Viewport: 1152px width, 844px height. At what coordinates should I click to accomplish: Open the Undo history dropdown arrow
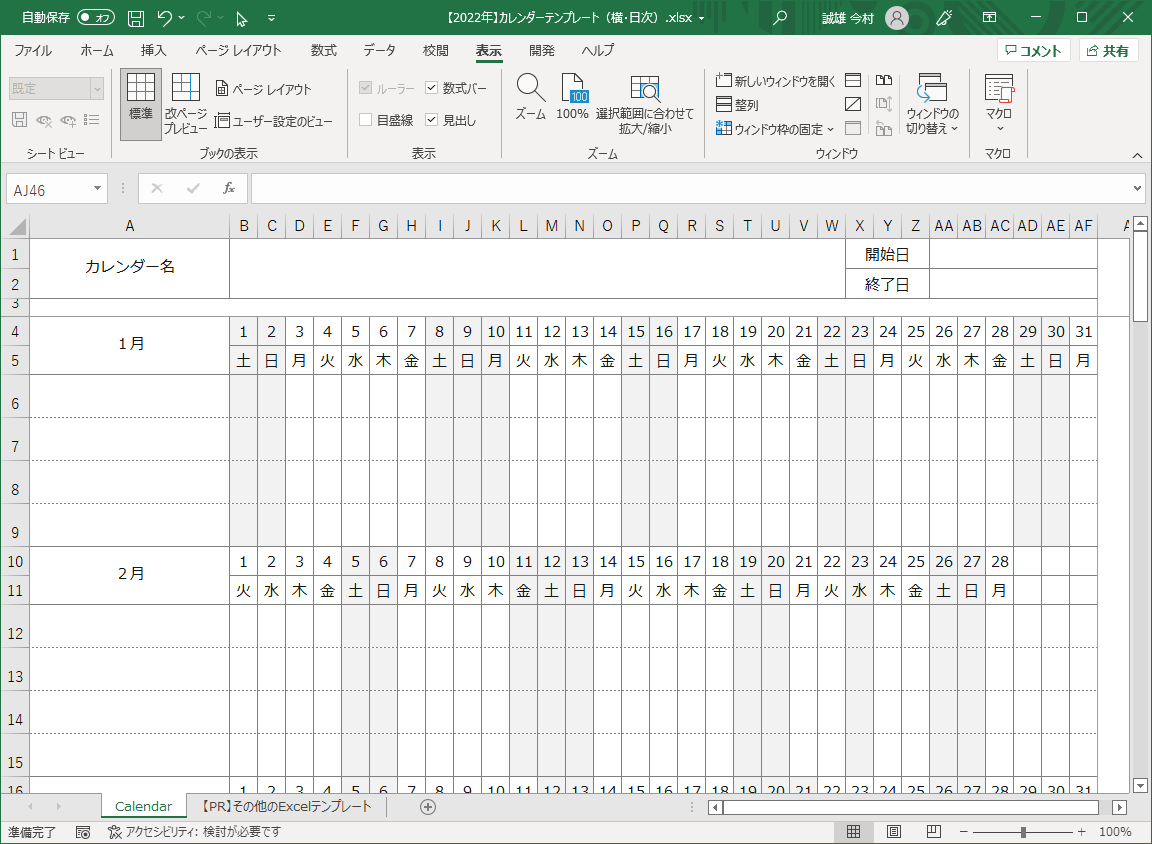click(181, 18)
